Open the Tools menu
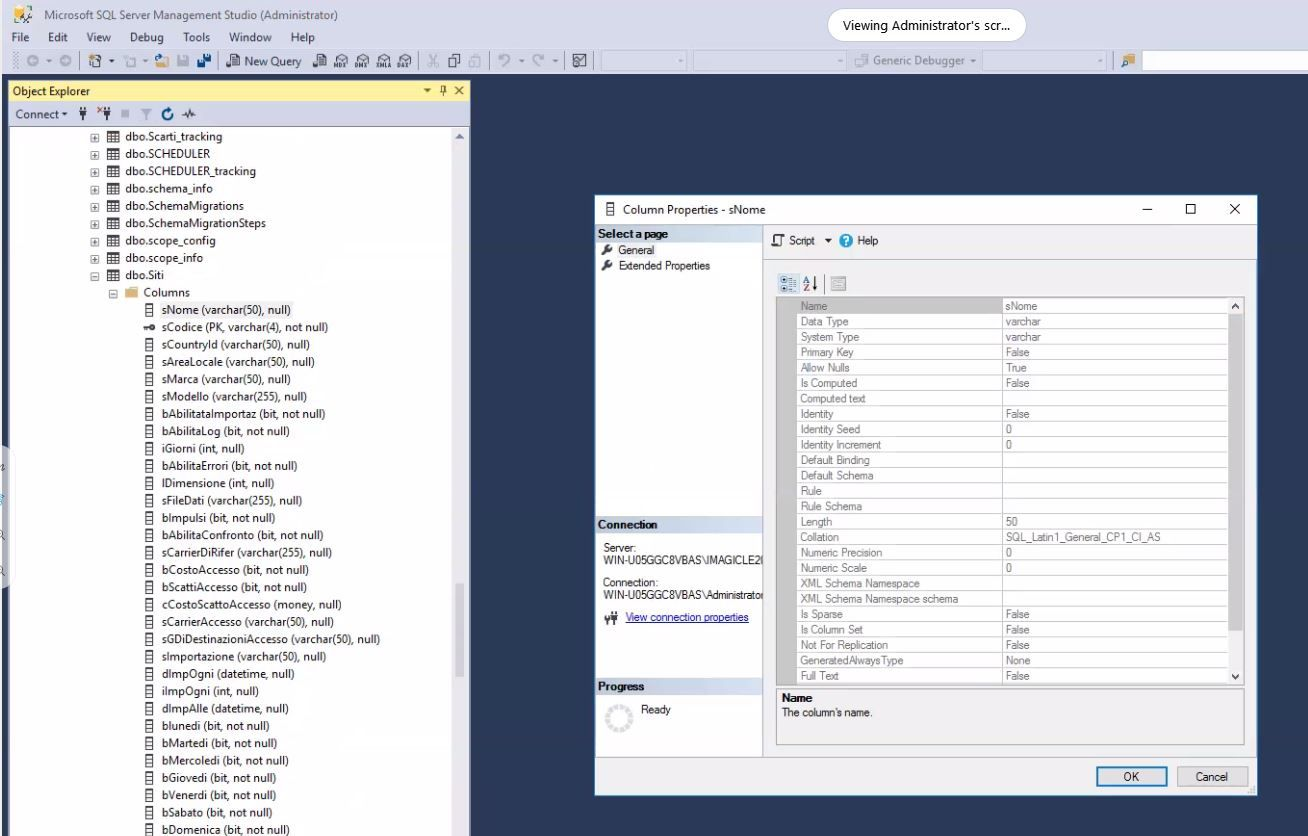 [x=196, y=37]
